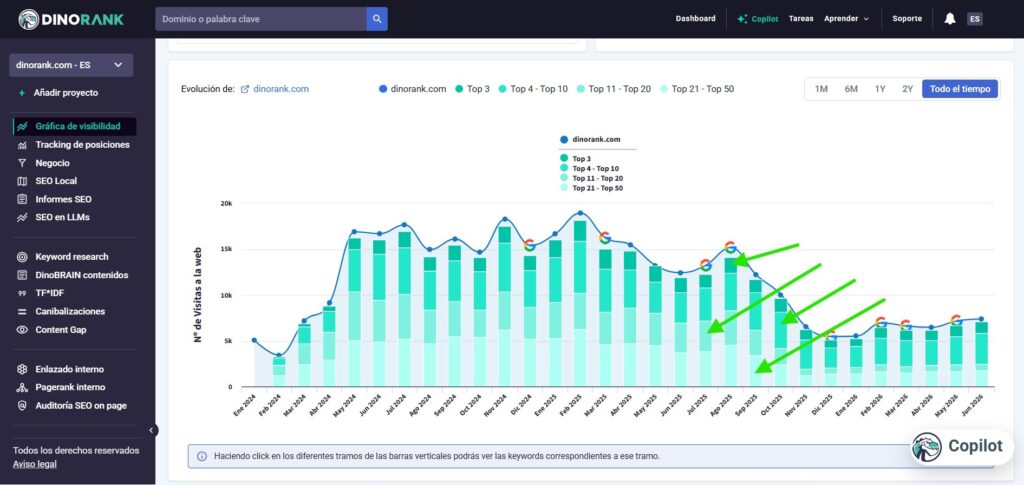Click the Feb 2025 bar
This screenshot has height=485, width=1024.
[580, 304]
